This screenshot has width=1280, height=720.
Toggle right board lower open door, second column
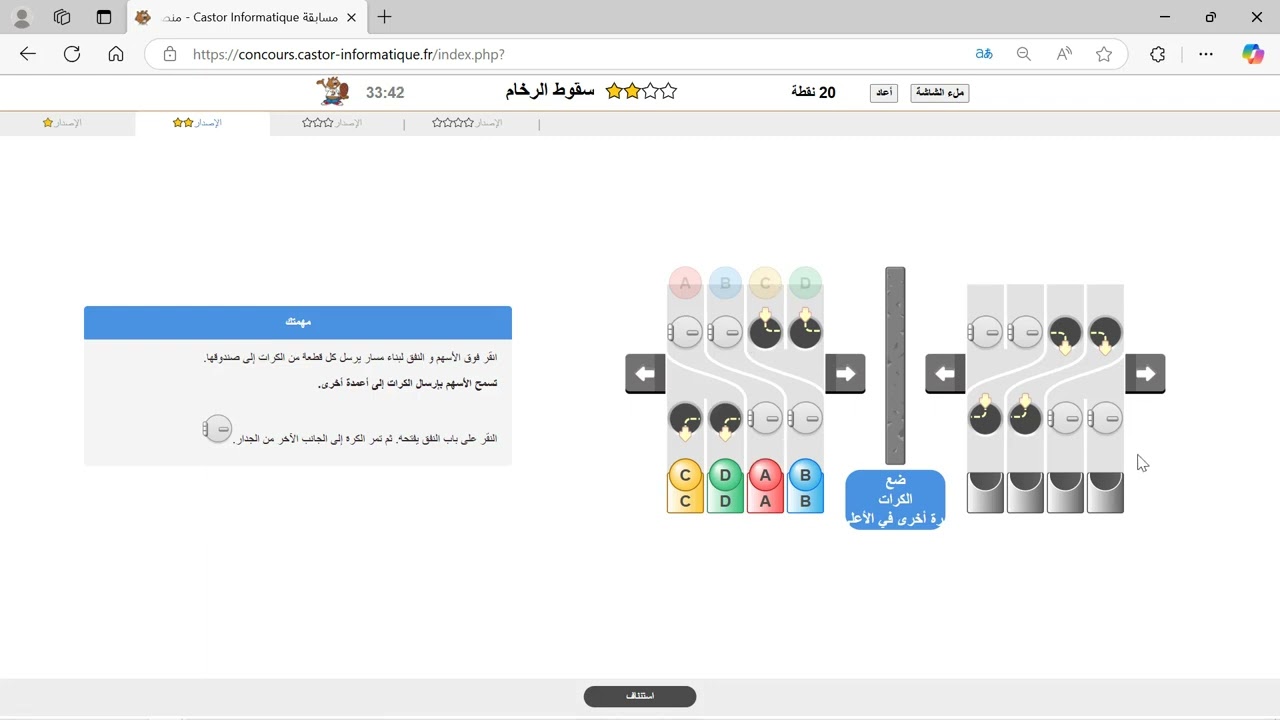tap(1025, 418)
